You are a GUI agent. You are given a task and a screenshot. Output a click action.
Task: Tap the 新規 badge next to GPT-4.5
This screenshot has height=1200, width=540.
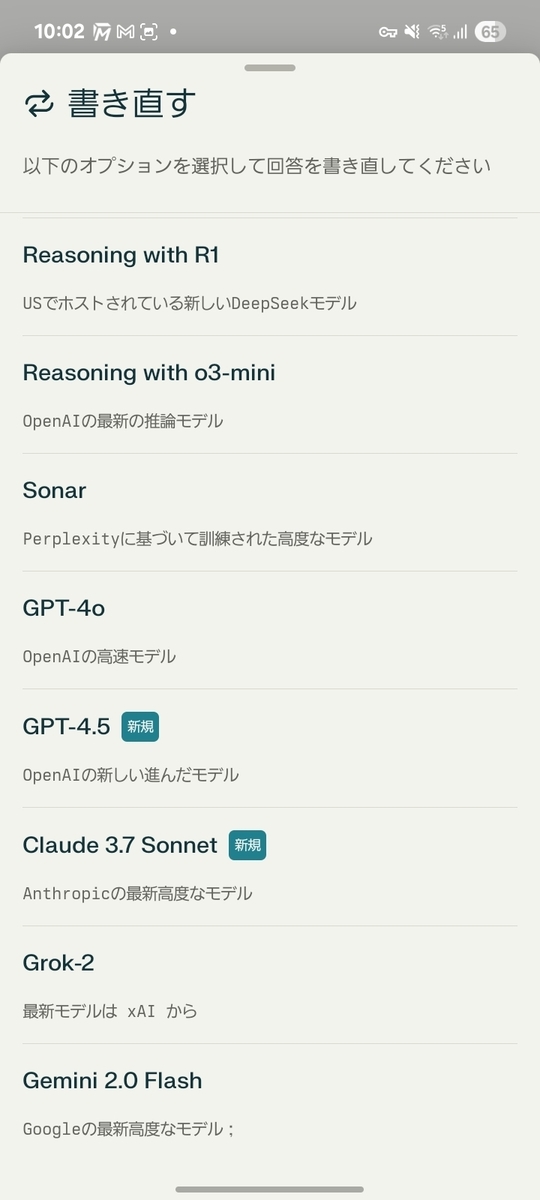pyautogui.click(x=140, y=727)
